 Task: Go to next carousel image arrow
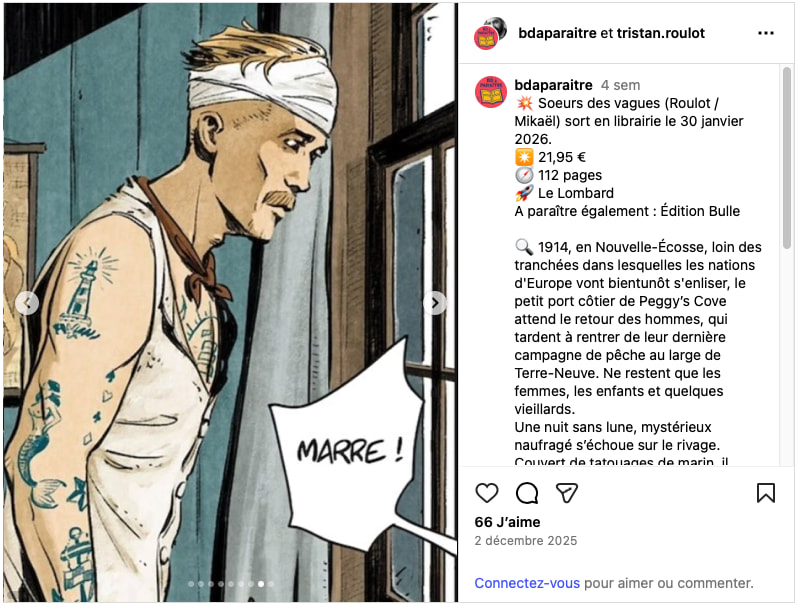(435, 303)
